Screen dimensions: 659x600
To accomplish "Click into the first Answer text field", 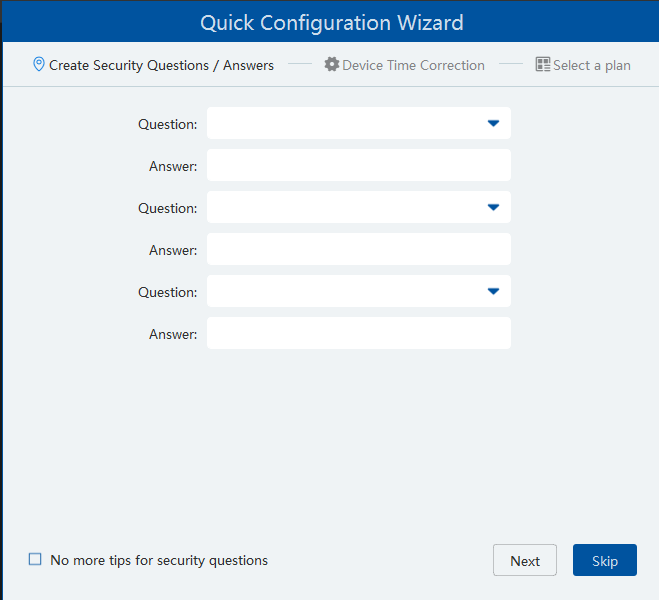I will (358, 165).
